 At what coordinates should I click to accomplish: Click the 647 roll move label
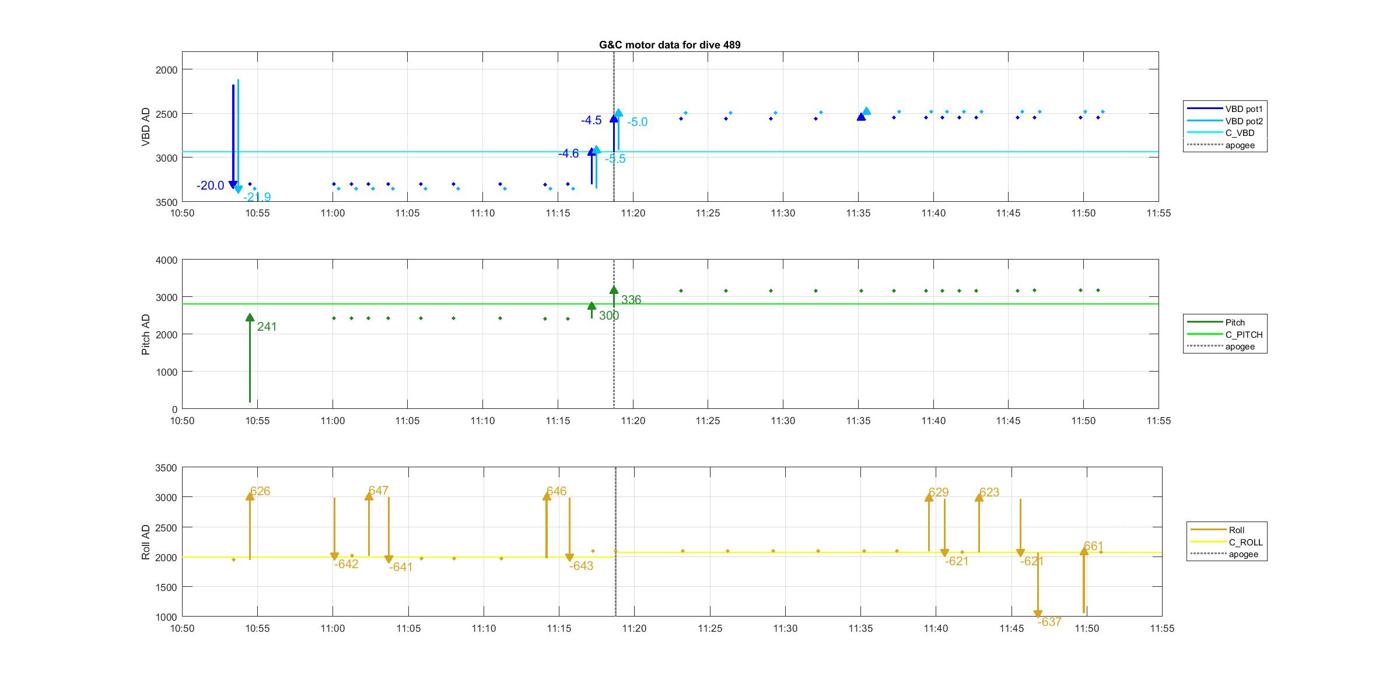tap(378, 491)
